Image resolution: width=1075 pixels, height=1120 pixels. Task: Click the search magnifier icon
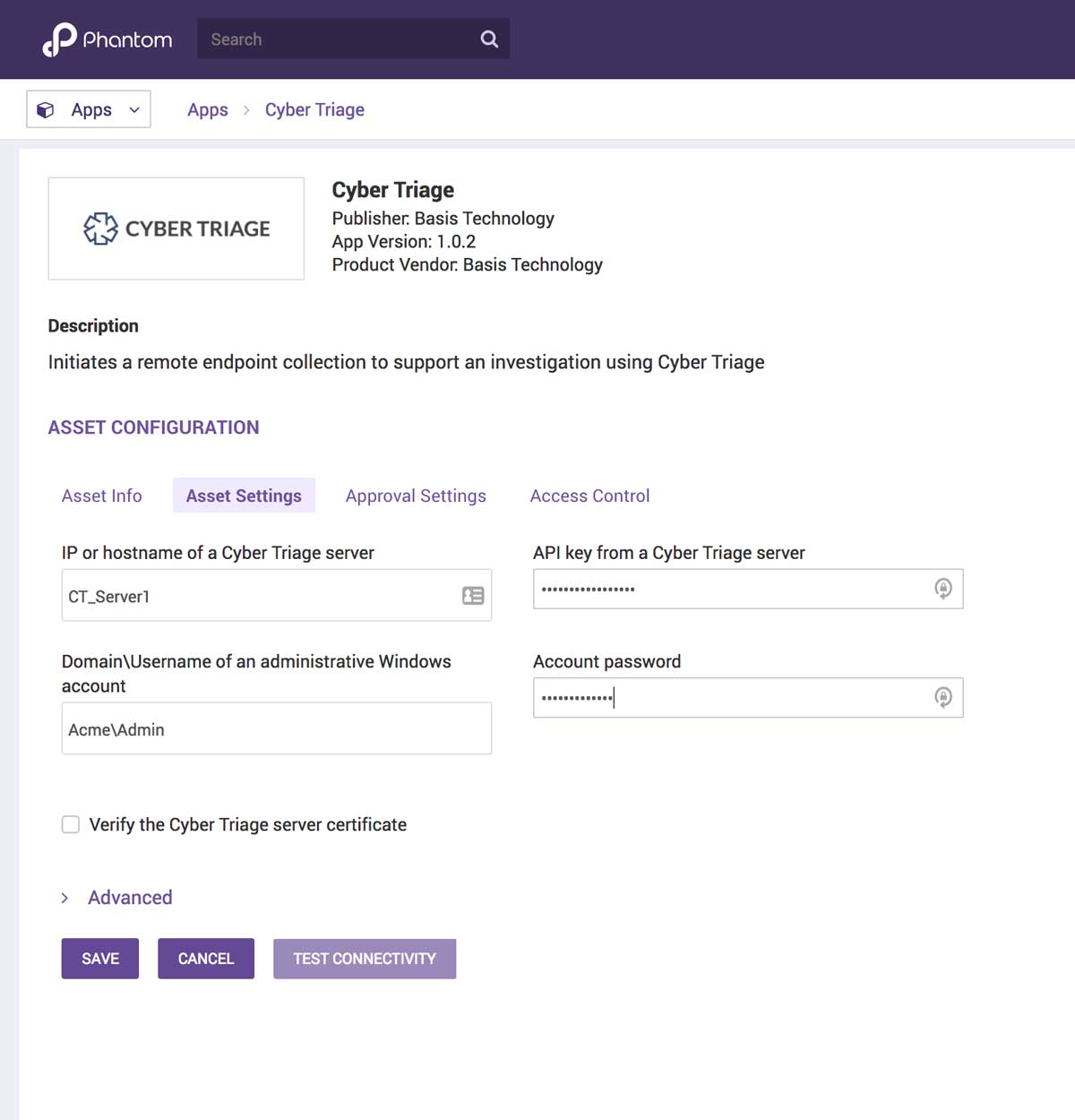click(489, 39)
